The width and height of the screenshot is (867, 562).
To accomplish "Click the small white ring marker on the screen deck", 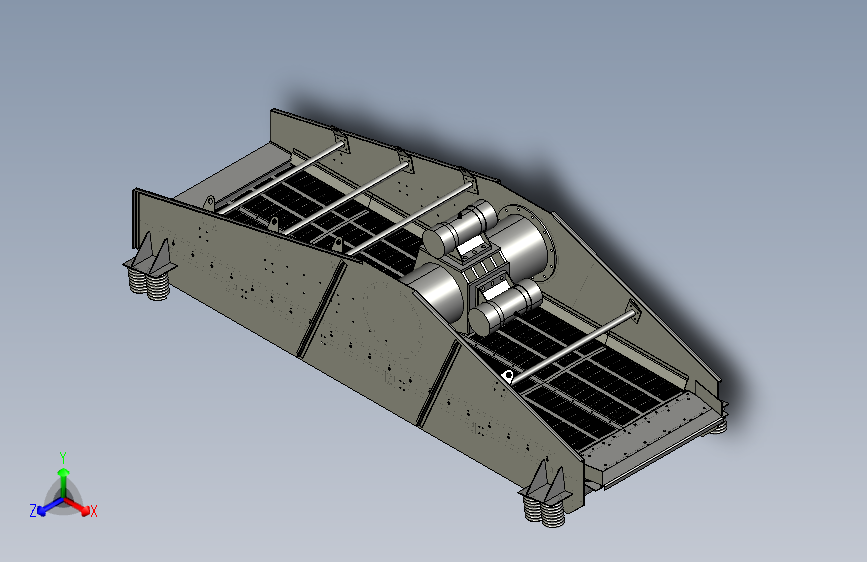I will coord(508,376).
